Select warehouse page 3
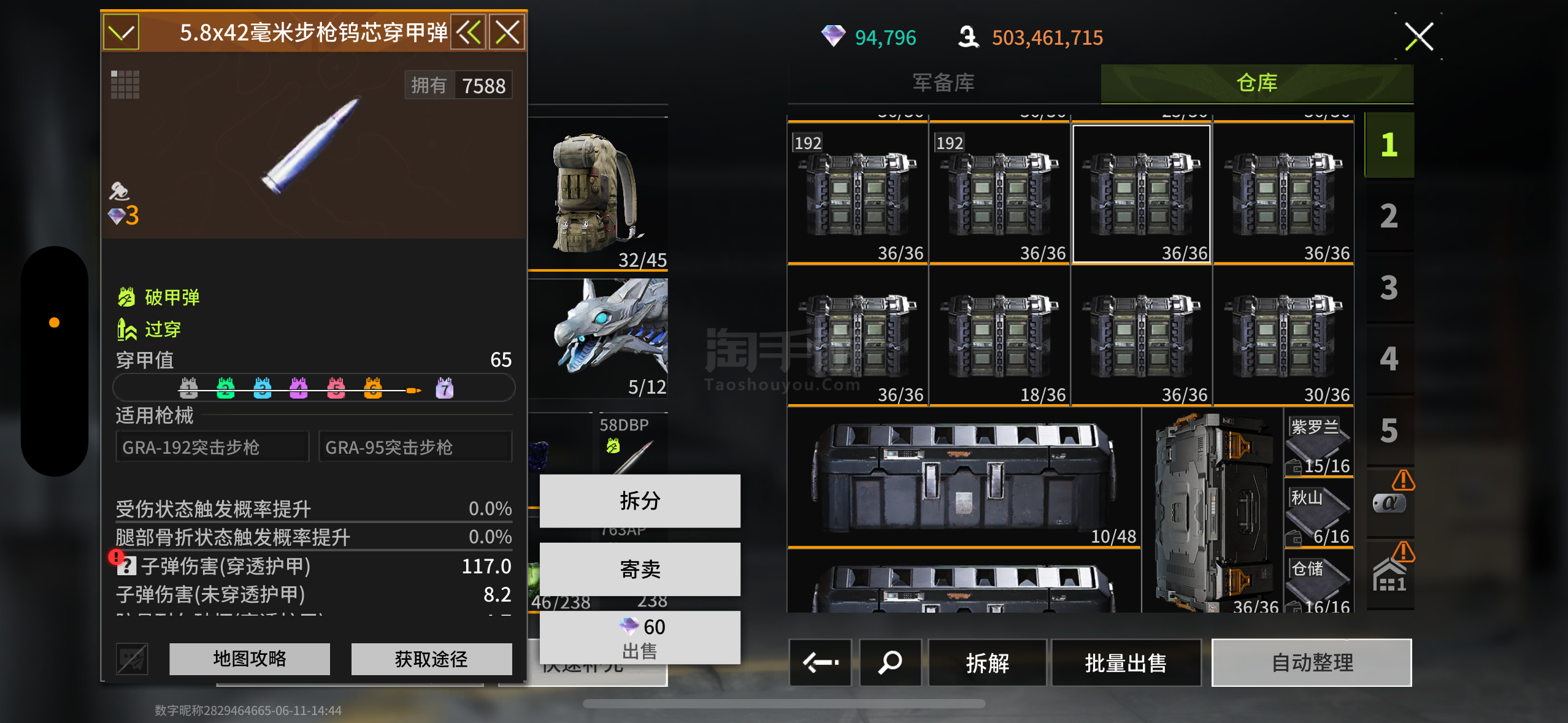 point(1389,288)
